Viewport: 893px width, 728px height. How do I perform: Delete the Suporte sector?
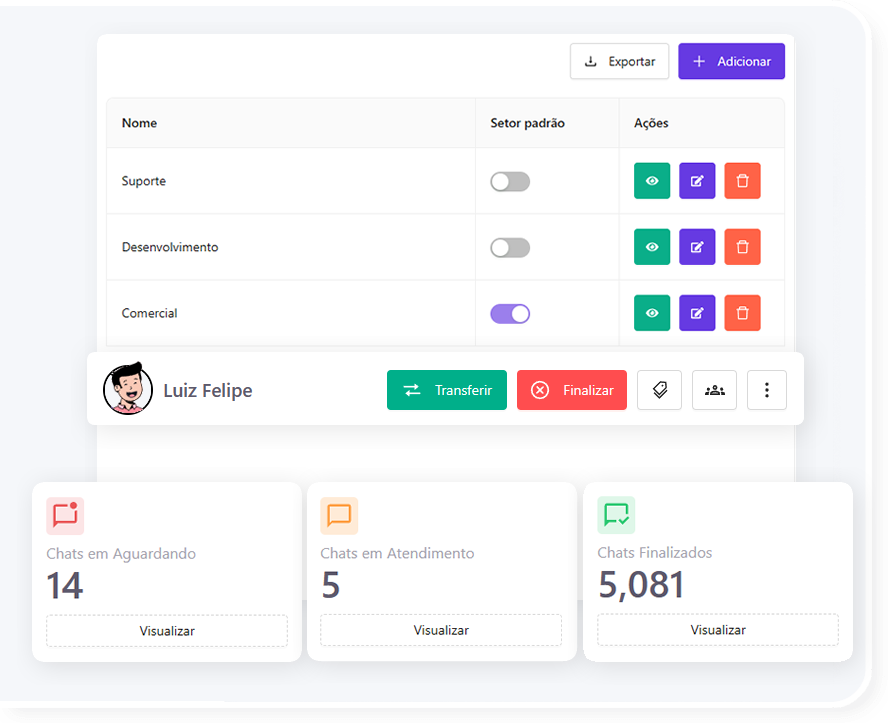tap(742, 181)
